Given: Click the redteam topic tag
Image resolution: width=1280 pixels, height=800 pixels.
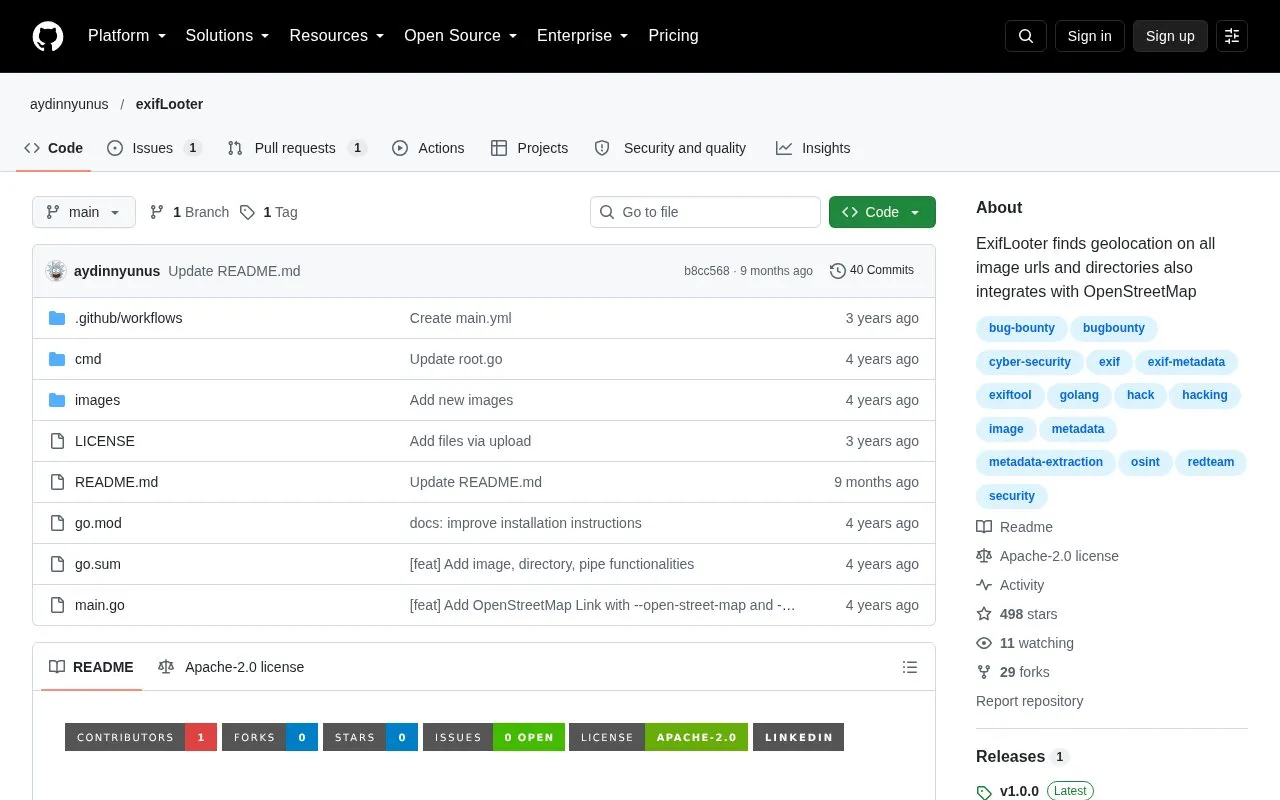Looking at the screenshot, I should tap(1211, 462).
